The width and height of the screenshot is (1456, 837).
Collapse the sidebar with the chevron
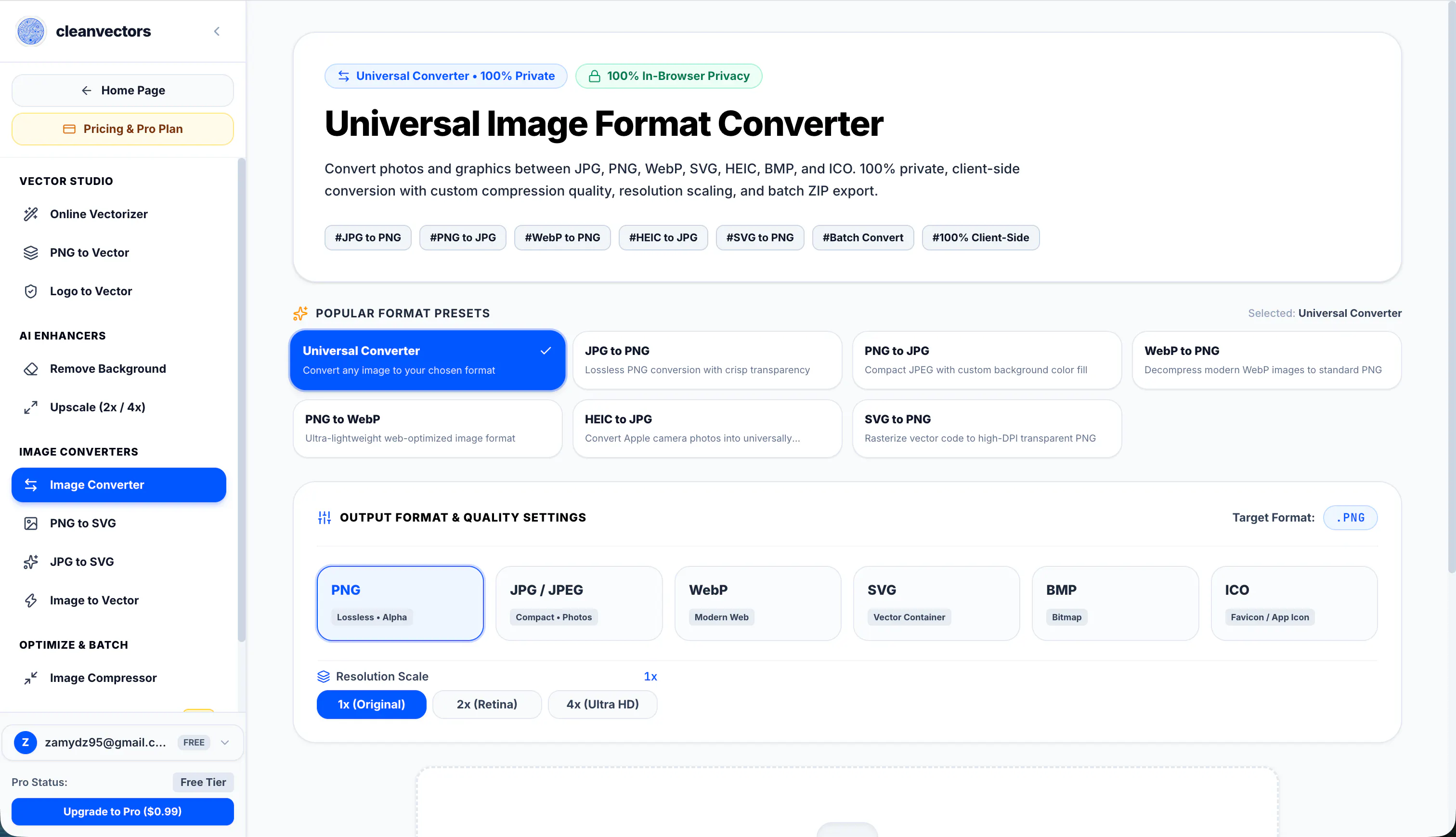point(217,31)
